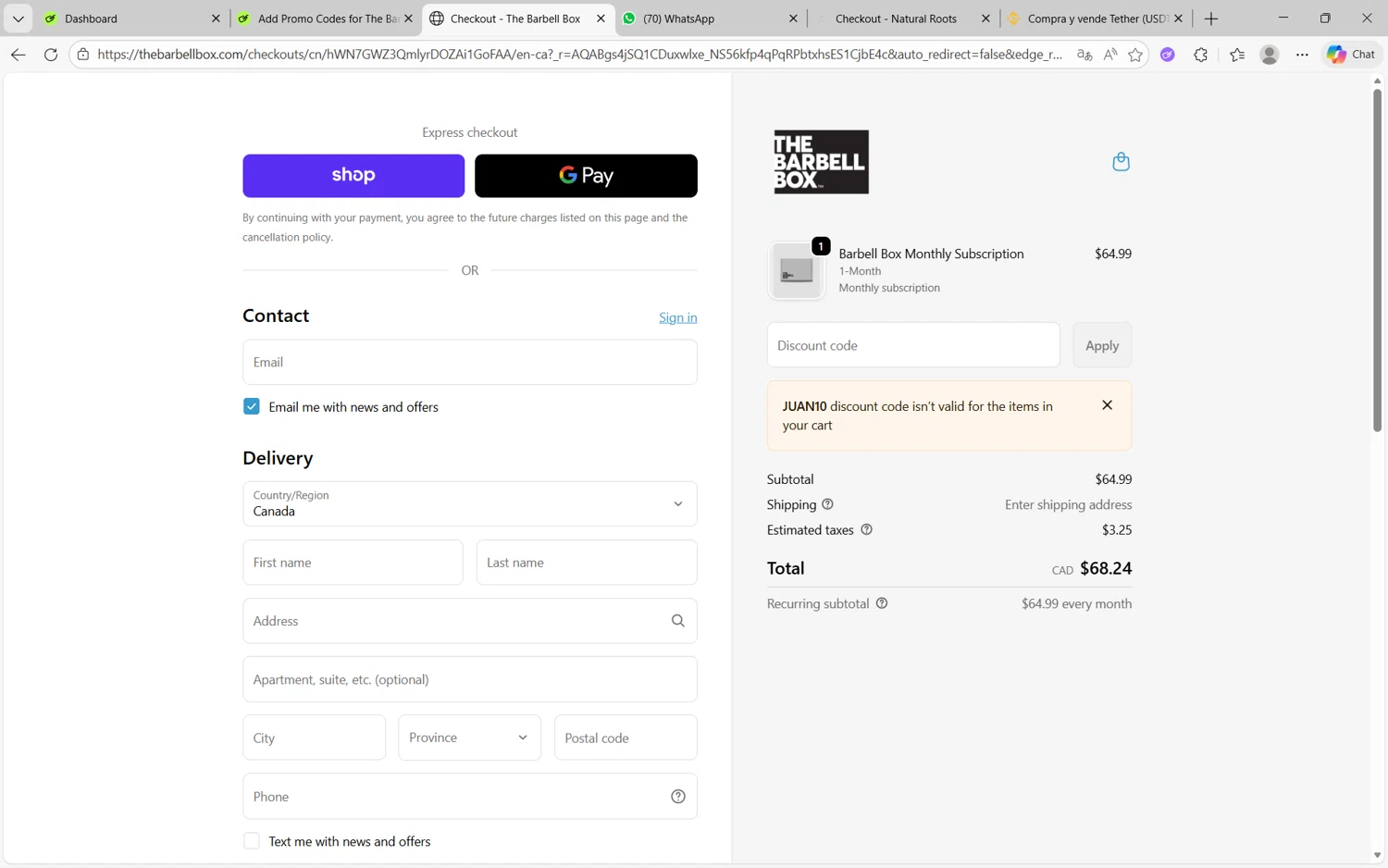
Task: Open favorites list icon
Action: click(x=1237, y=55)
